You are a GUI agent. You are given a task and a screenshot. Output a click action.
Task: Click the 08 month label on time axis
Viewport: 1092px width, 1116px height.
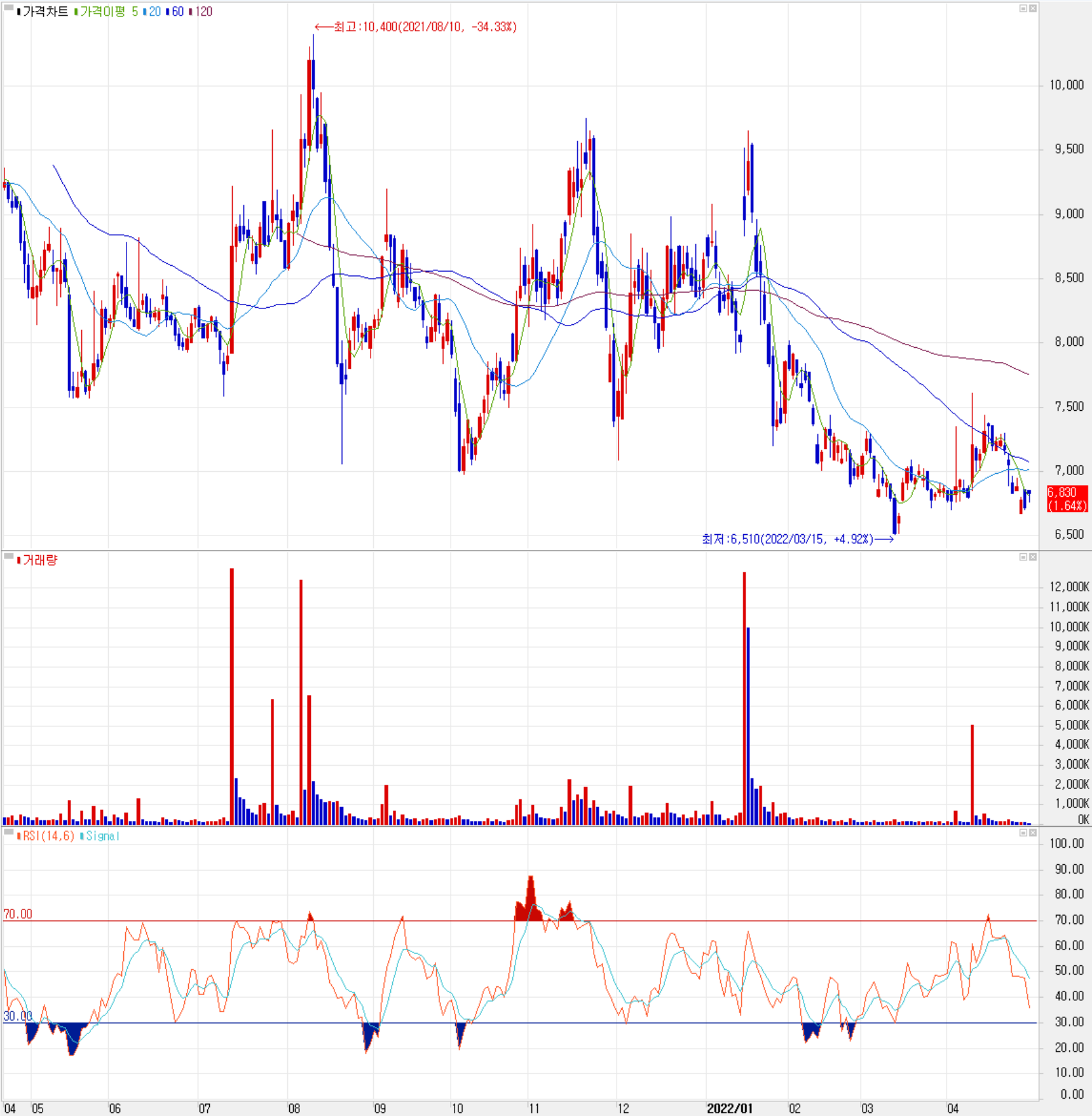[x=294, y=1108]
